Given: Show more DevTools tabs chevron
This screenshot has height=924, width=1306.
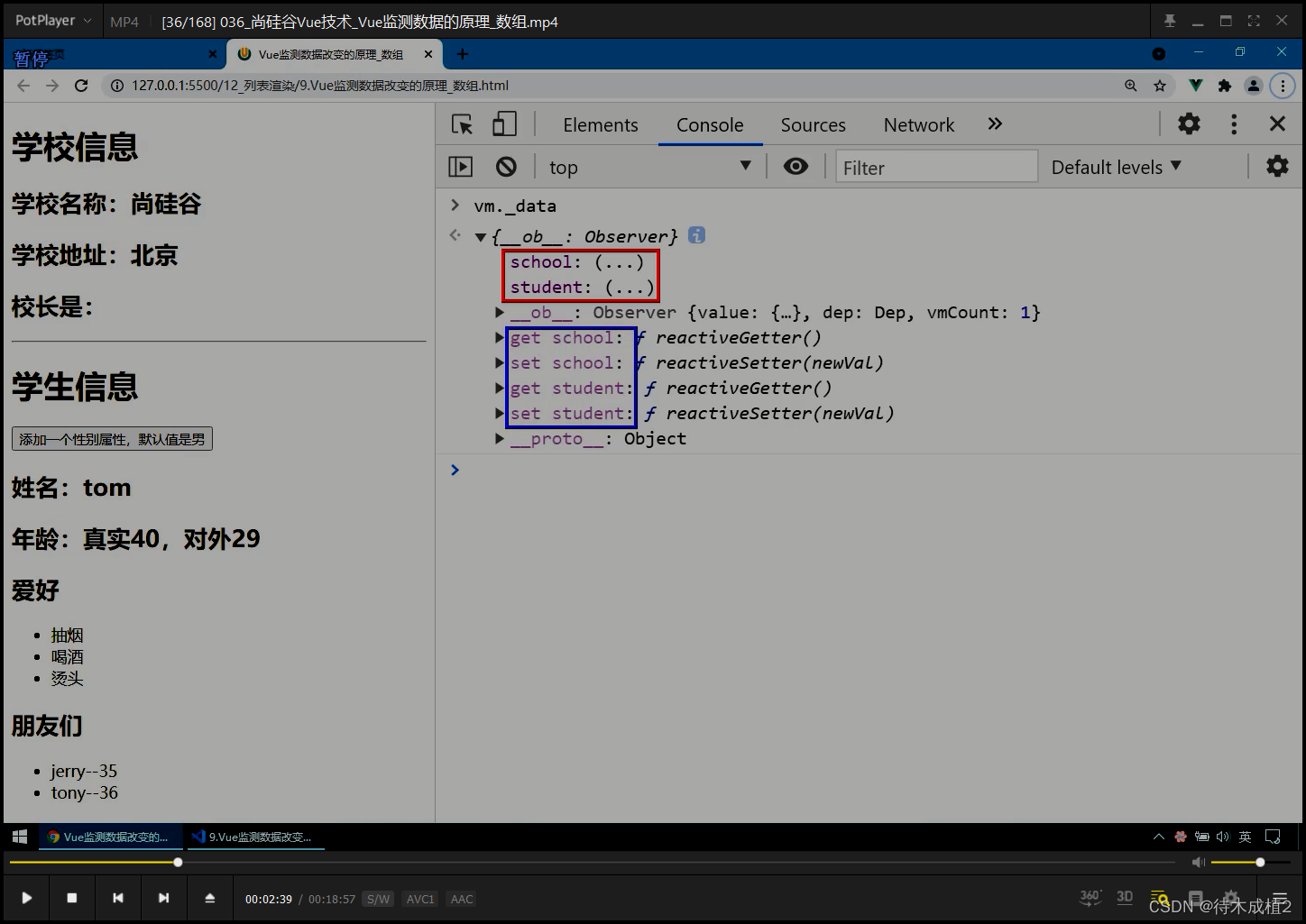Looking at the screenshot, I should (995, 124).
